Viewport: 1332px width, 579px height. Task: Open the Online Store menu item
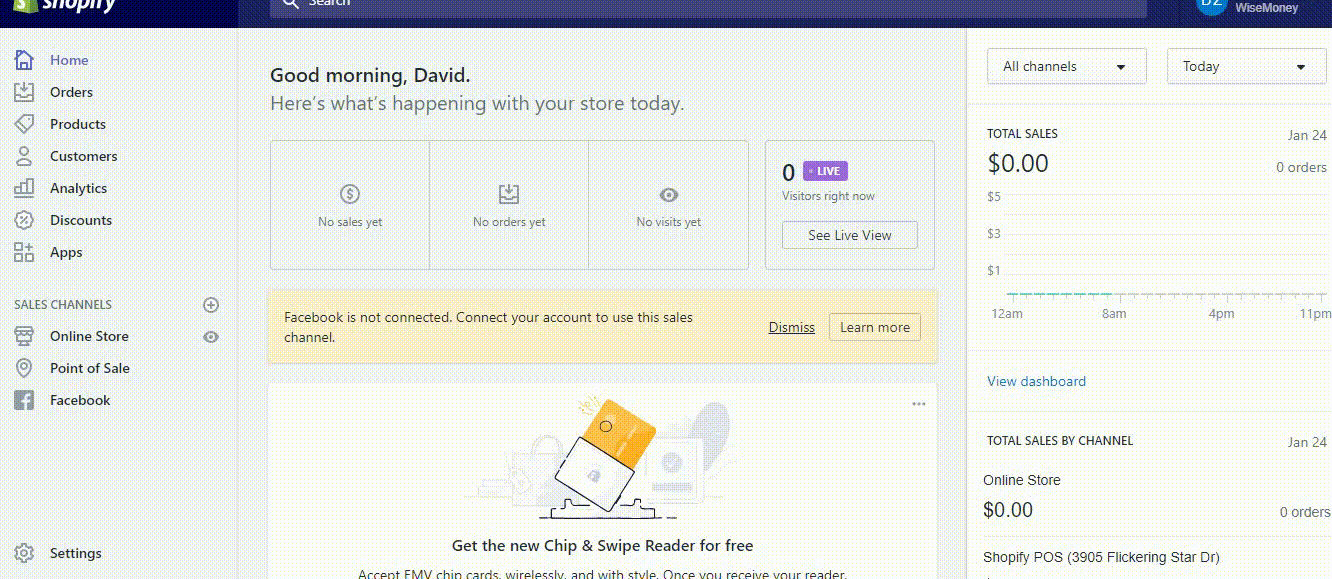click(x=89, y=336)
